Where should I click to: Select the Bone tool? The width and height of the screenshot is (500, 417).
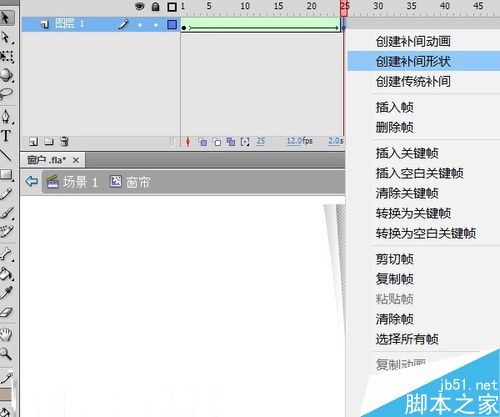tap(7, 254)
